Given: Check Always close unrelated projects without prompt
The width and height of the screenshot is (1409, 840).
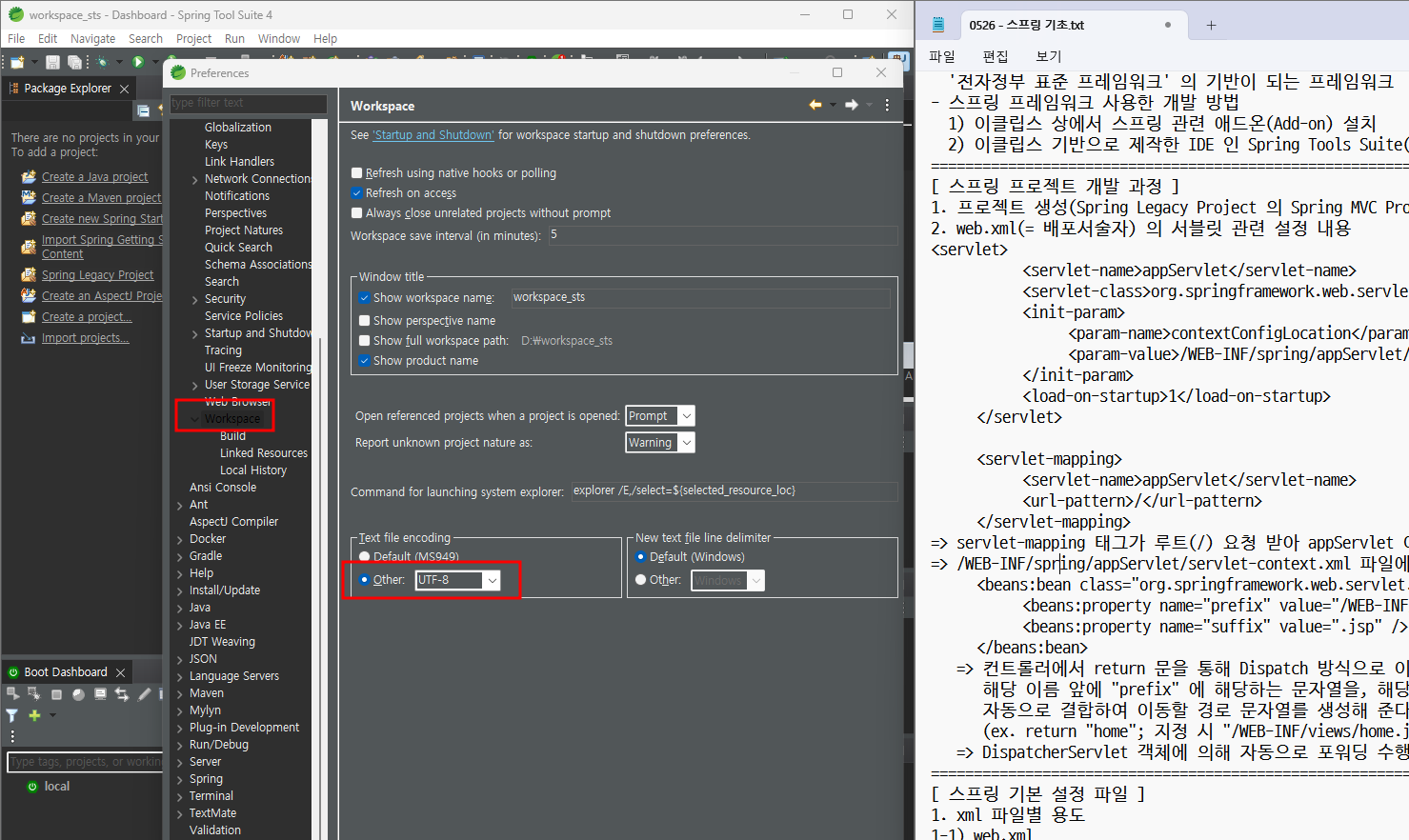Looking at the screenshot, I should tap(357, 213).
